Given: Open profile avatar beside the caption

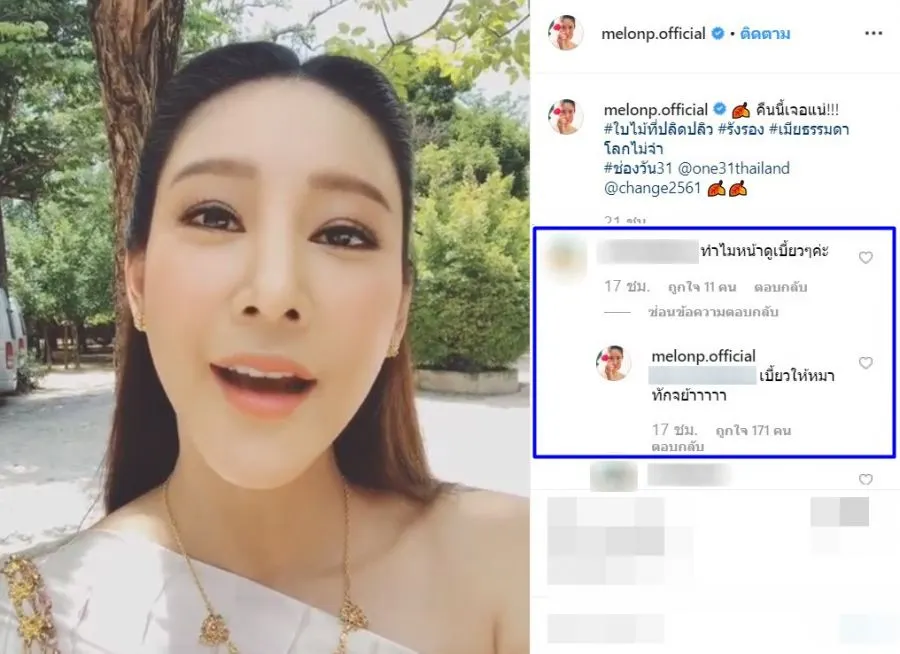Looking at the screenshot, I should [x=565, y=117].
